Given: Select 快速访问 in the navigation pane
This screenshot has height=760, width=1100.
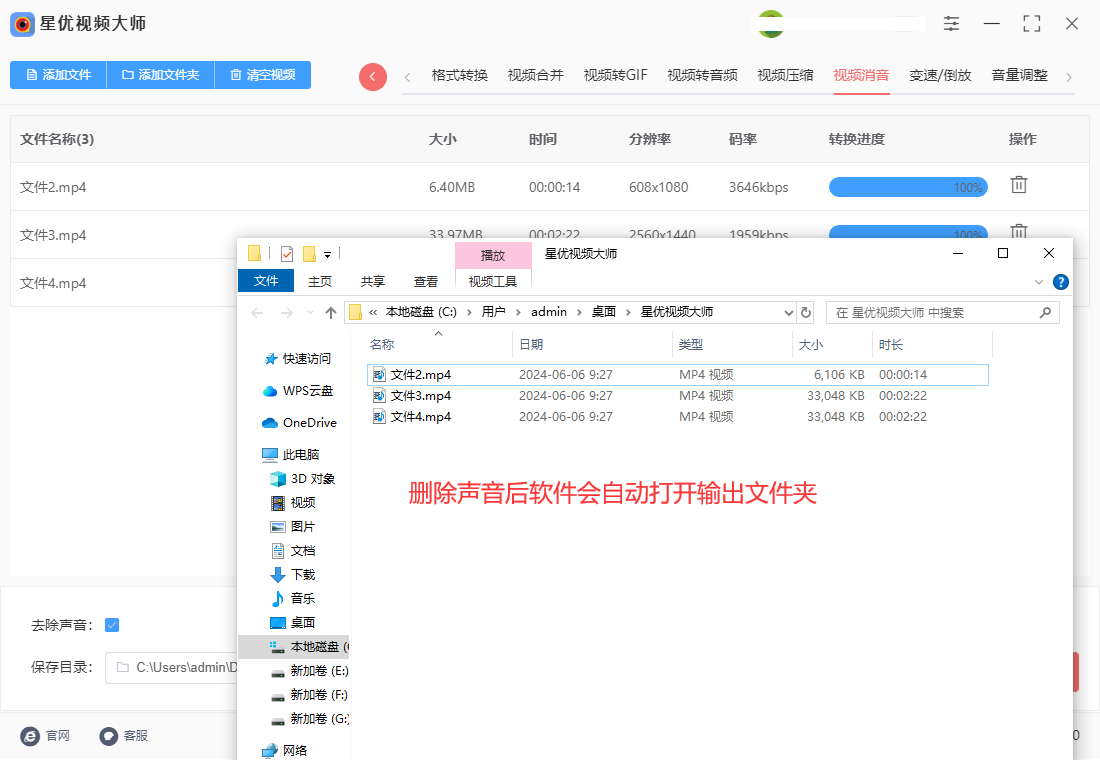Looking at the screenshot, I should (297, 359).
